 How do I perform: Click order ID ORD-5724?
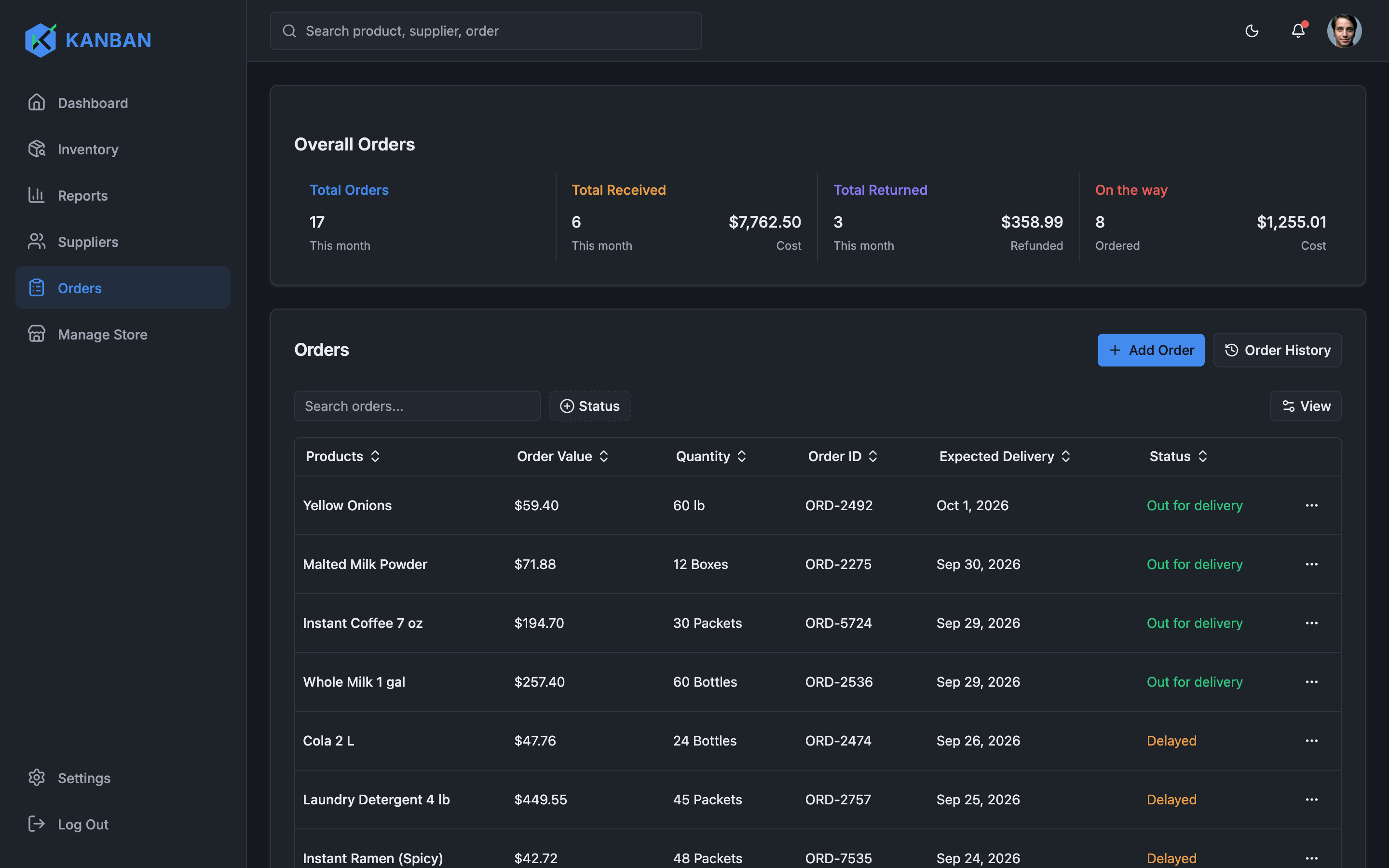click(839, 623)
